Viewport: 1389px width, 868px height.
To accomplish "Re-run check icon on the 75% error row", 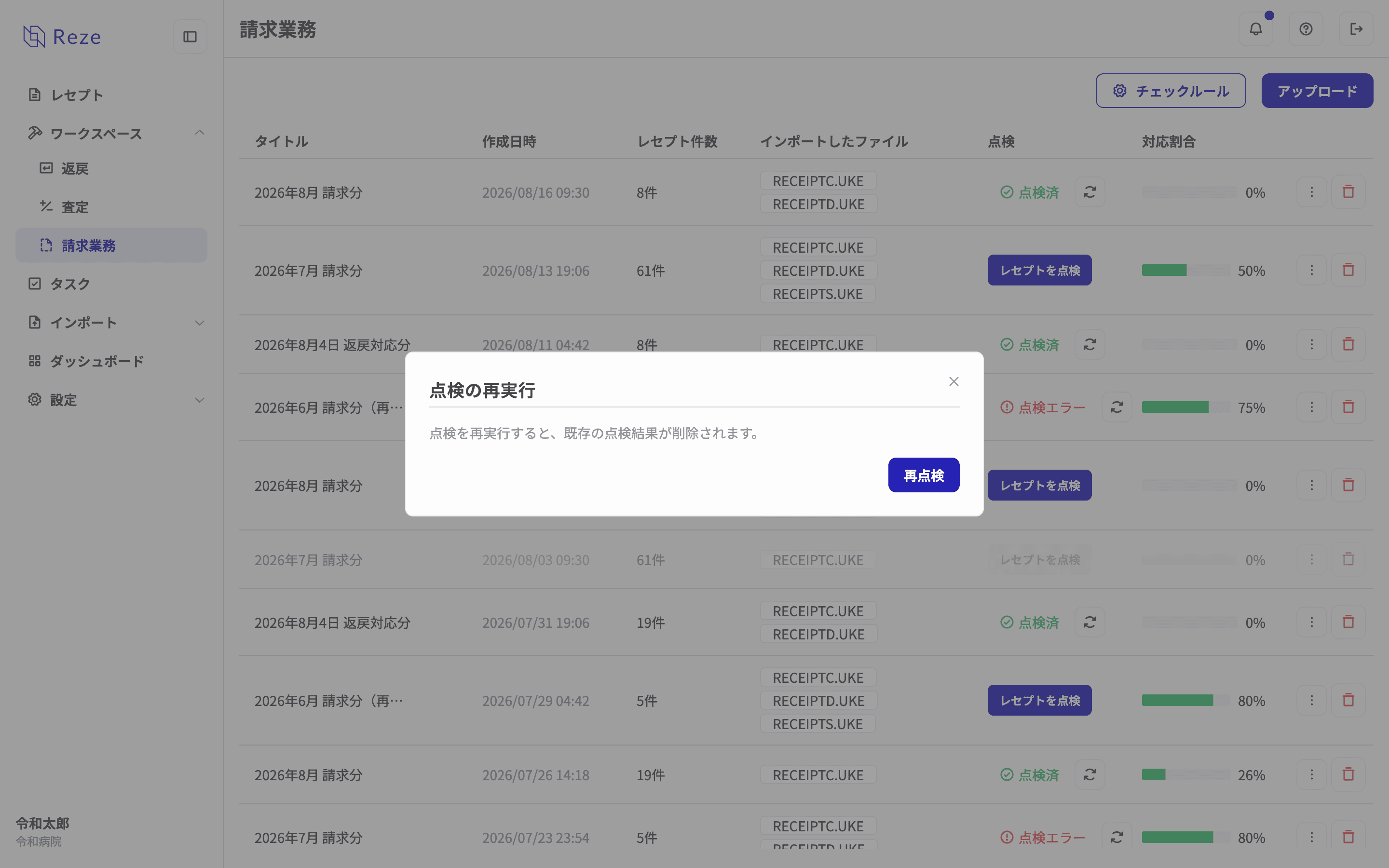I will pos(1117,407).
